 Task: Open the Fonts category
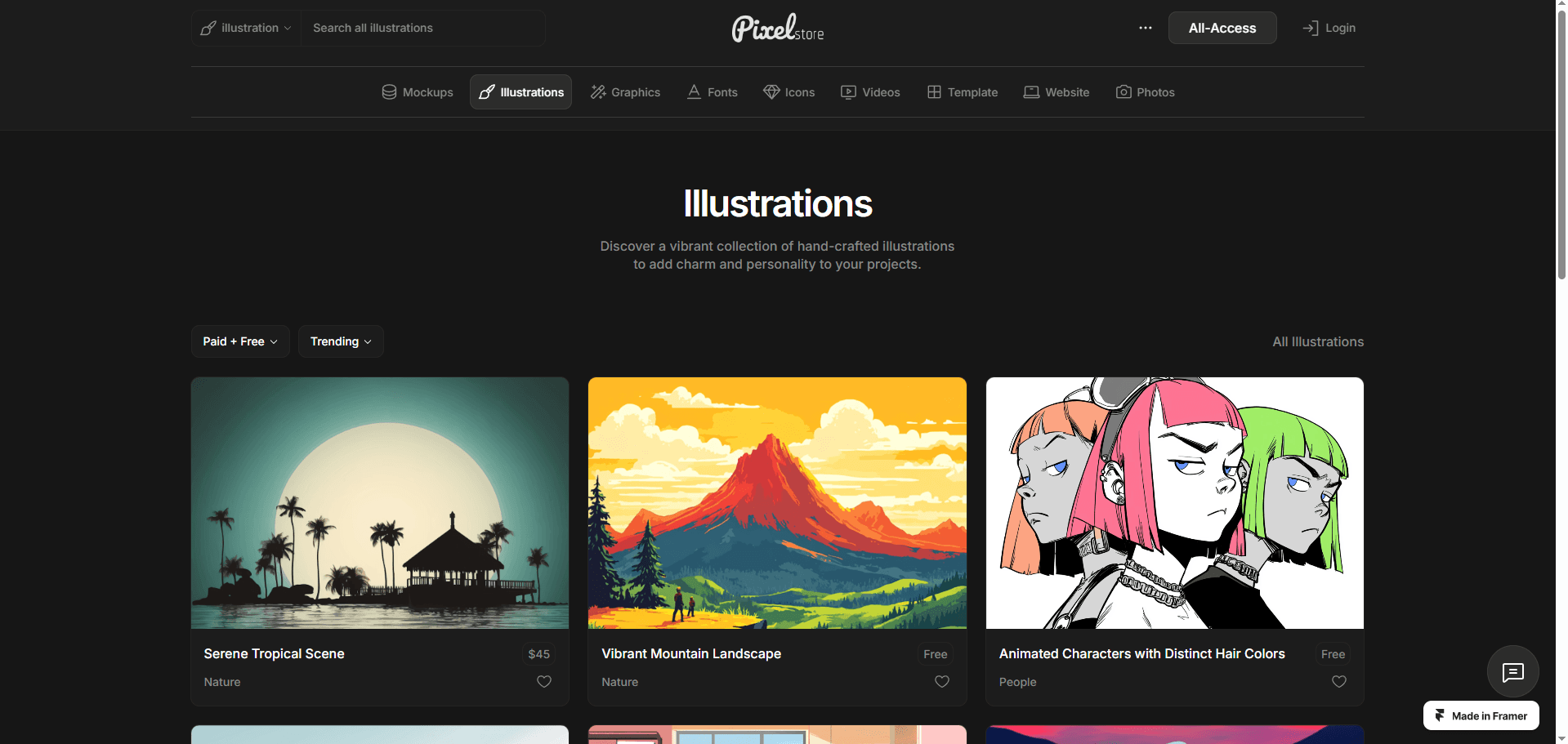[x=712, y=92]
